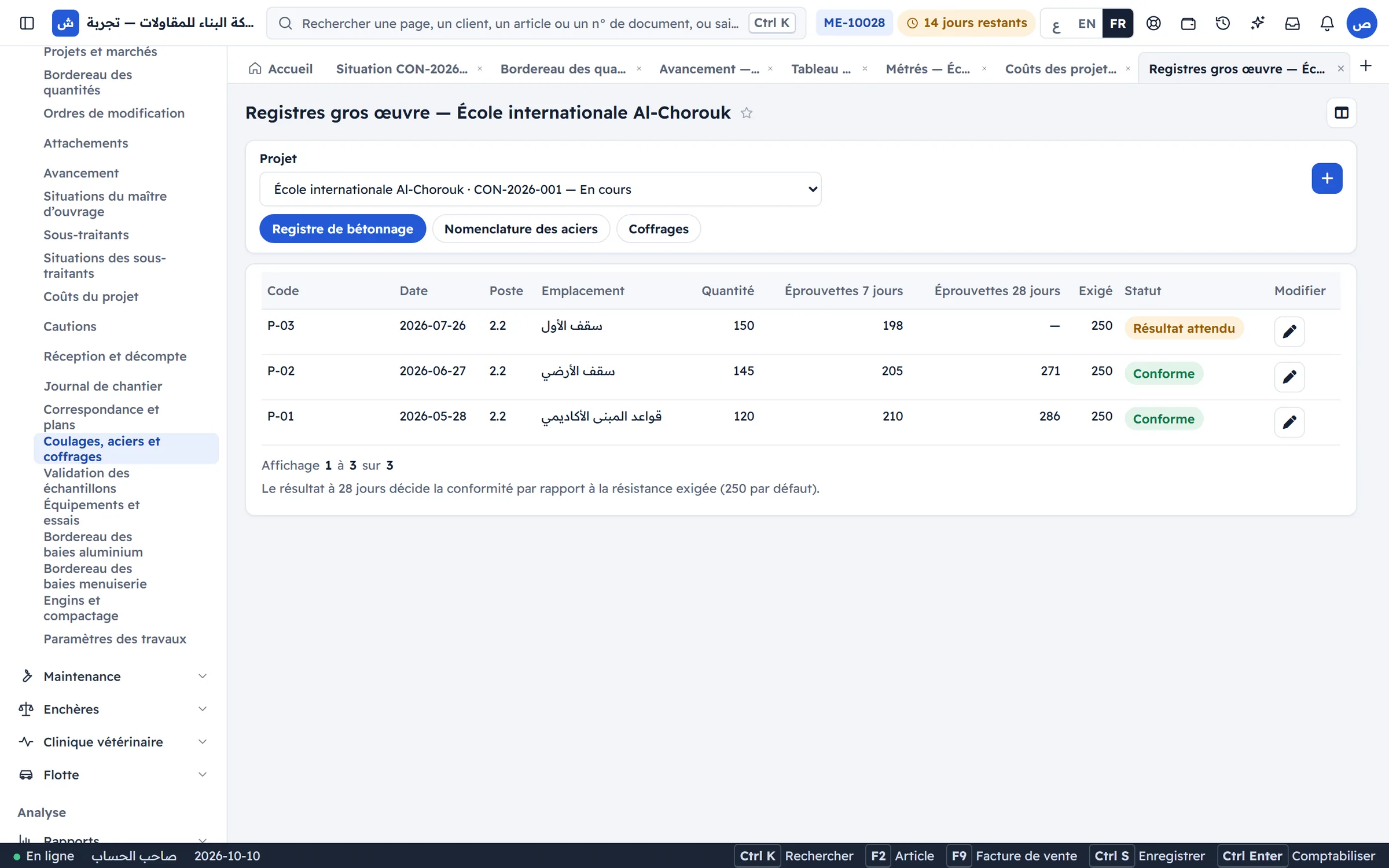
Task: Switch language to Arabic
Action: pyautogui.click(x=1056, y=24)
